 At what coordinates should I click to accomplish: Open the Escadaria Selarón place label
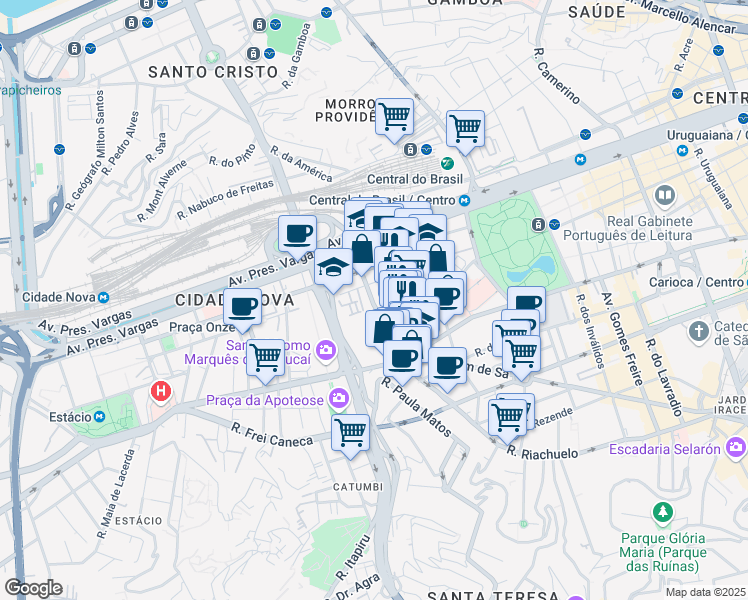[x=665, y=449]
